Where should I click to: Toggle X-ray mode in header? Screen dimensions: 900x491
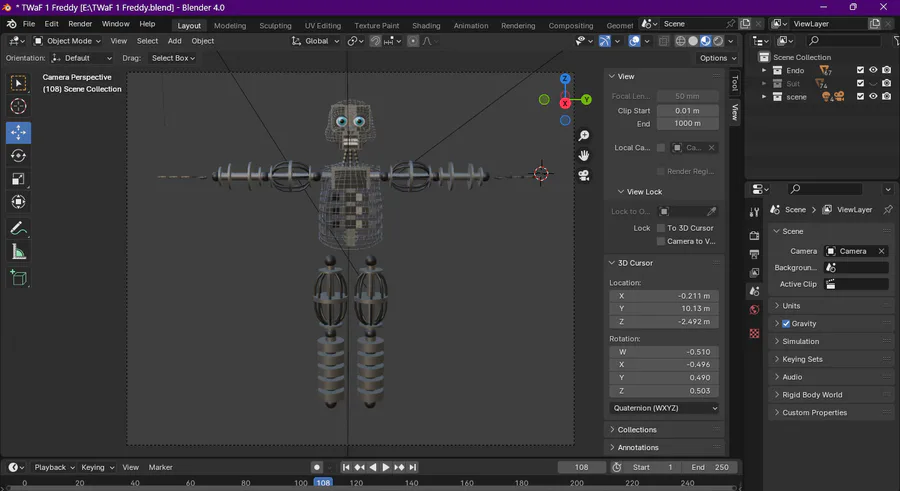coord(664,41)
